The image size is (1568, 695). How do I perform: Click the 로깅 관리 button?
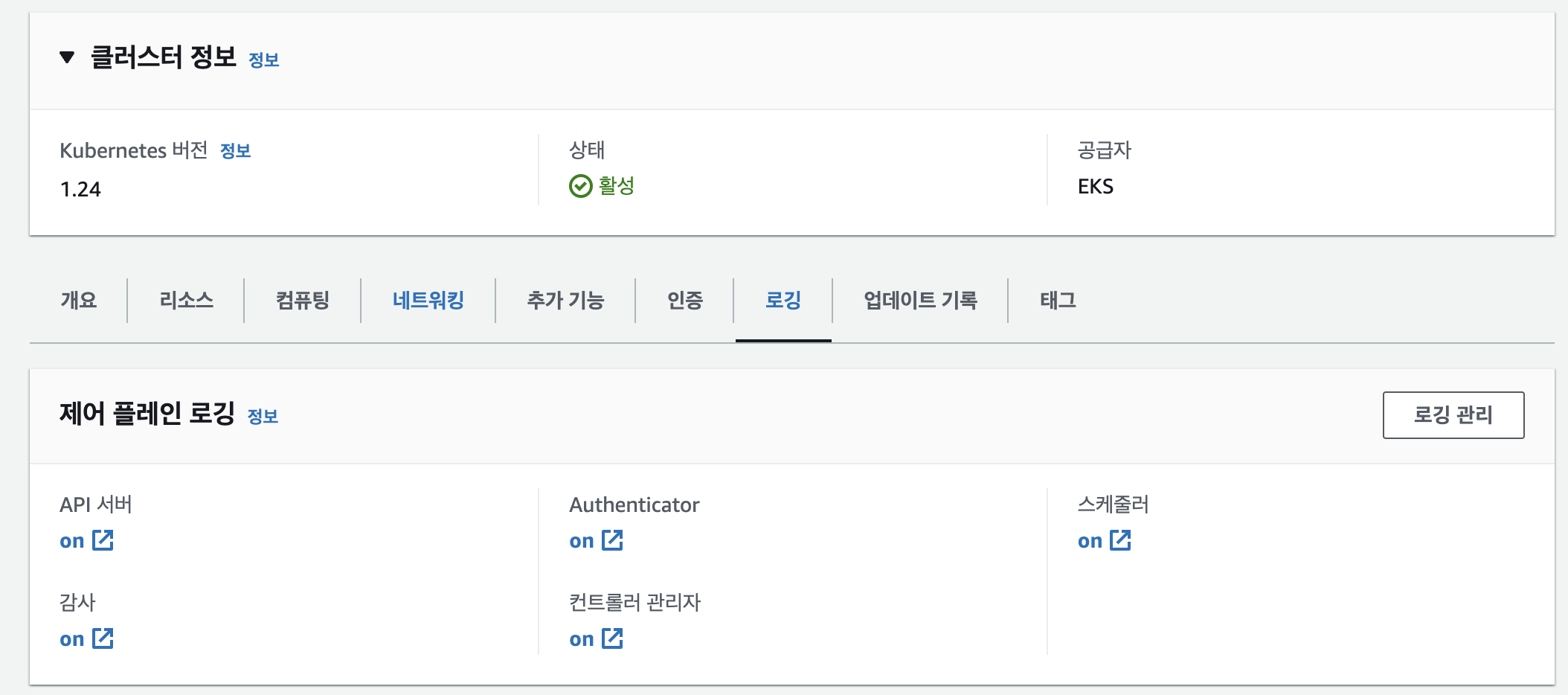click(x=1453, y=415)
